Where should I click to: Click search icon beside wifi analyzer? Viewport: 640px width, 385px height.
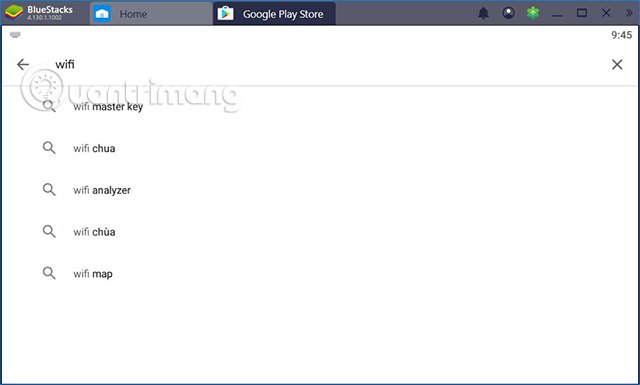[49, 189]
